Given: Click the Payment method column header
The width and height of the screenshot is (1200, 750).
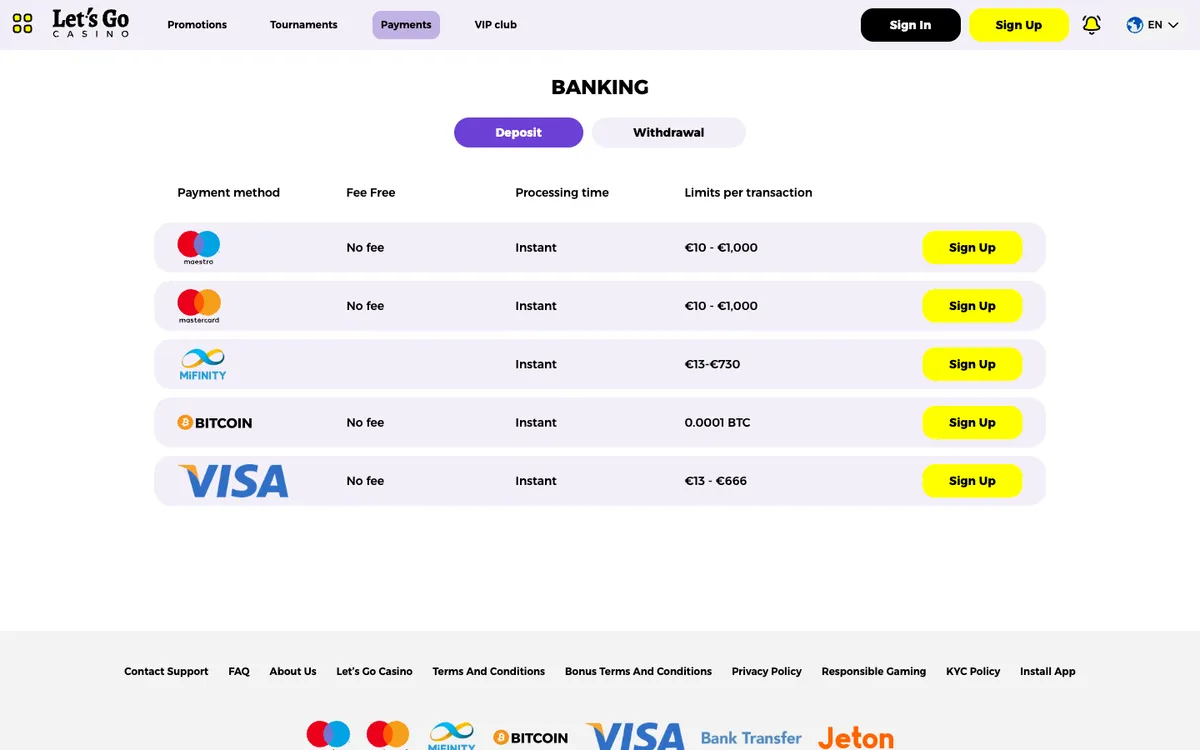Looking at the screenshot, I should point(229,192).
